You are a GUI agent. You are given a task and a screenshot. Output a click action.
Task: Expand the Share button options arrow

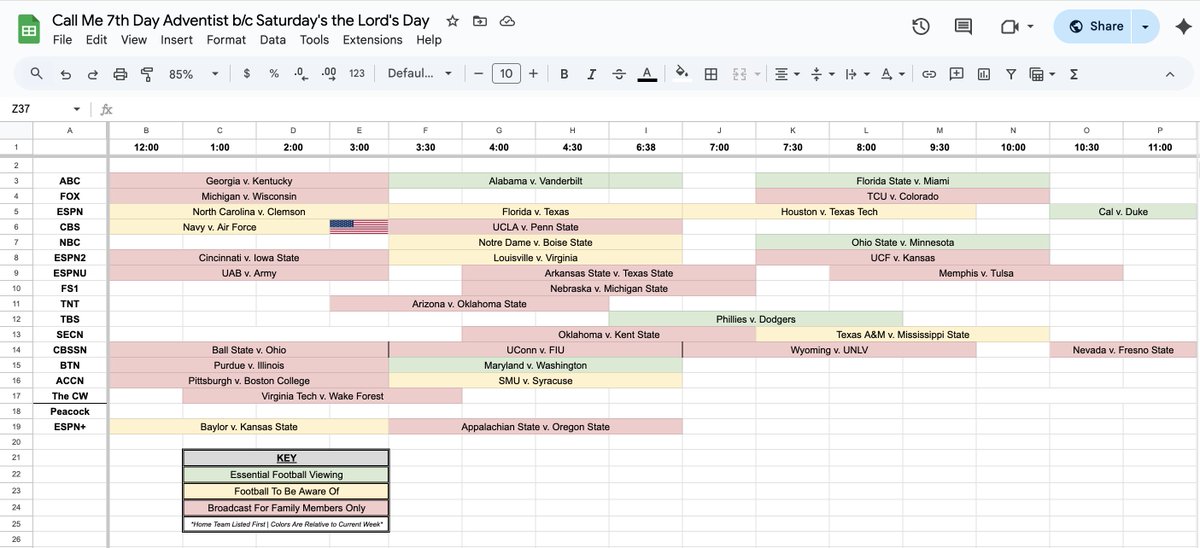pos(1145,27)
